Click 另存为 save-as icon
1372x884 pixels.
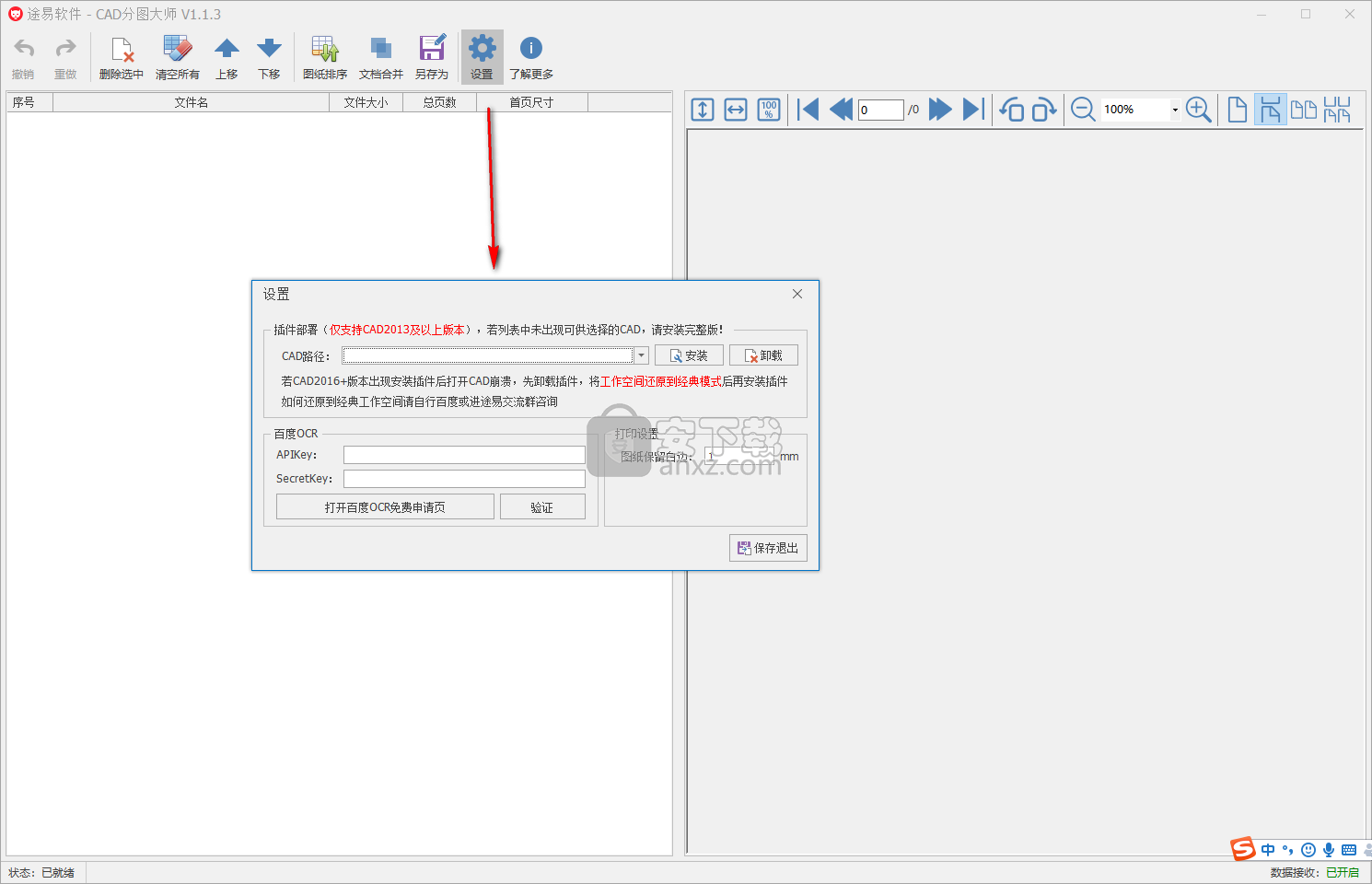[x=432, y=58]
